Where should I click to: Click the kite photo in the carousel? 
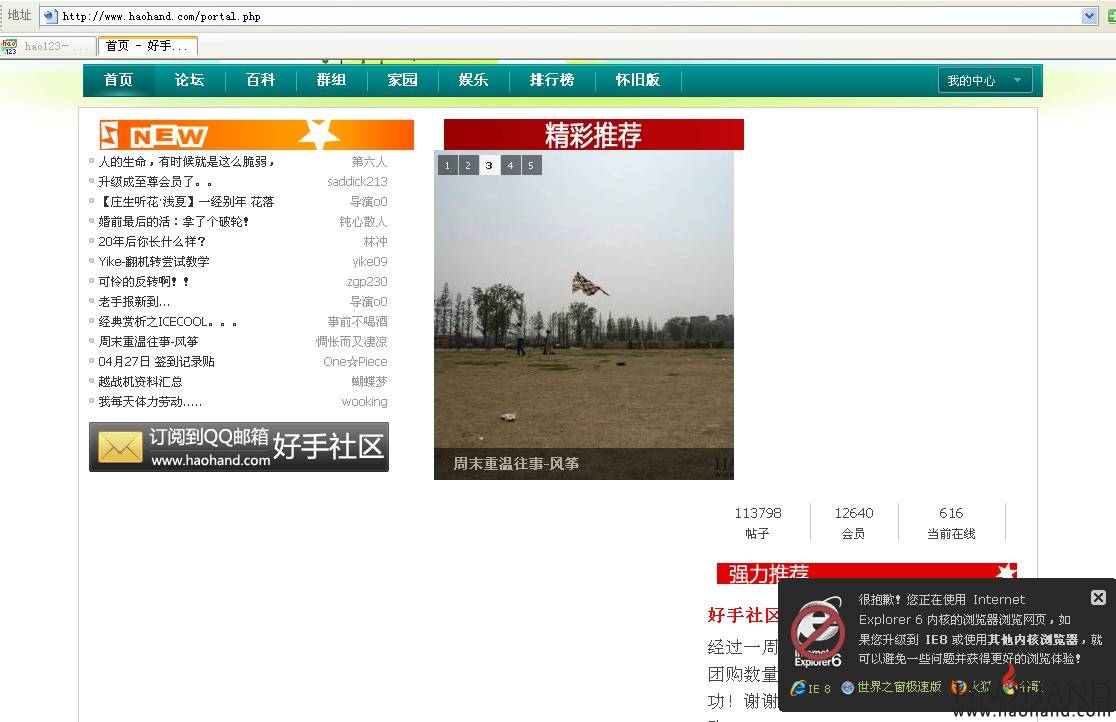coord(584,313)
